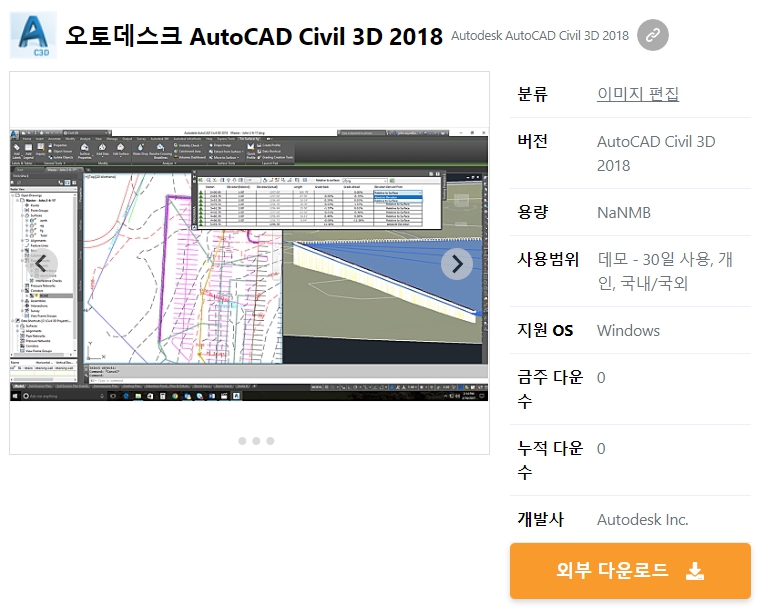Click the Windows supported OS value

[x=628, y=330]
